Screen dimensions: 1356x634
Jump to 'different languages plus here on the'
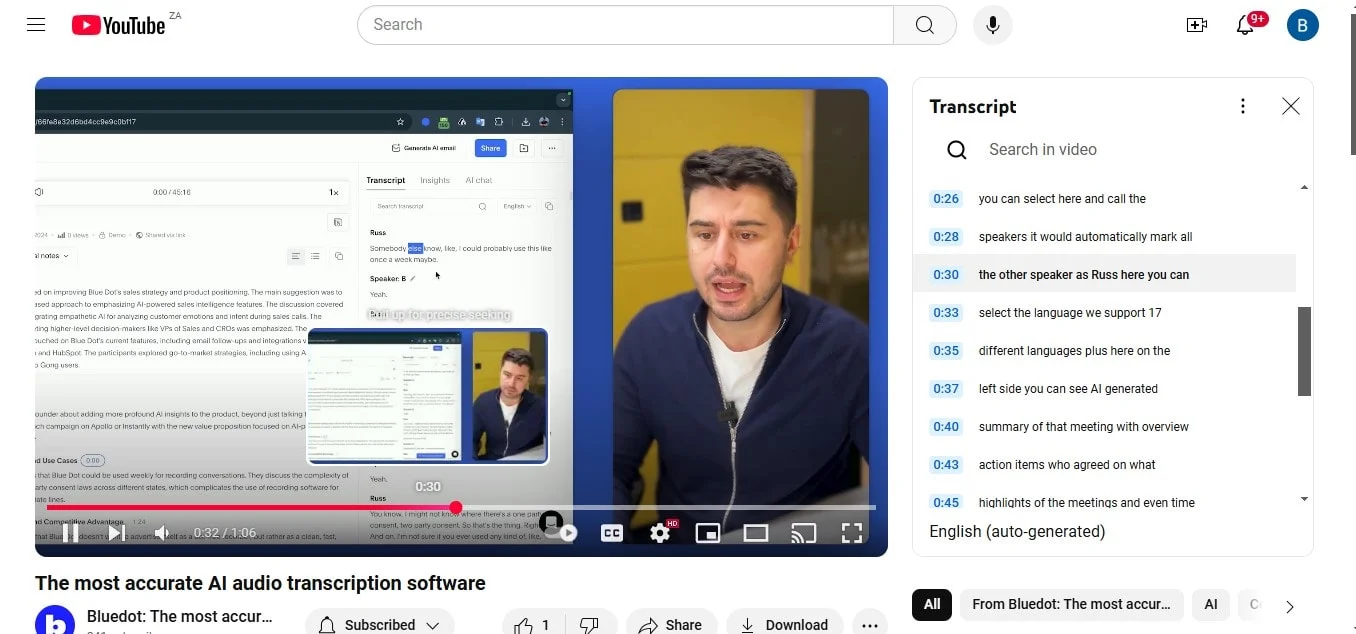point(1104,351)
